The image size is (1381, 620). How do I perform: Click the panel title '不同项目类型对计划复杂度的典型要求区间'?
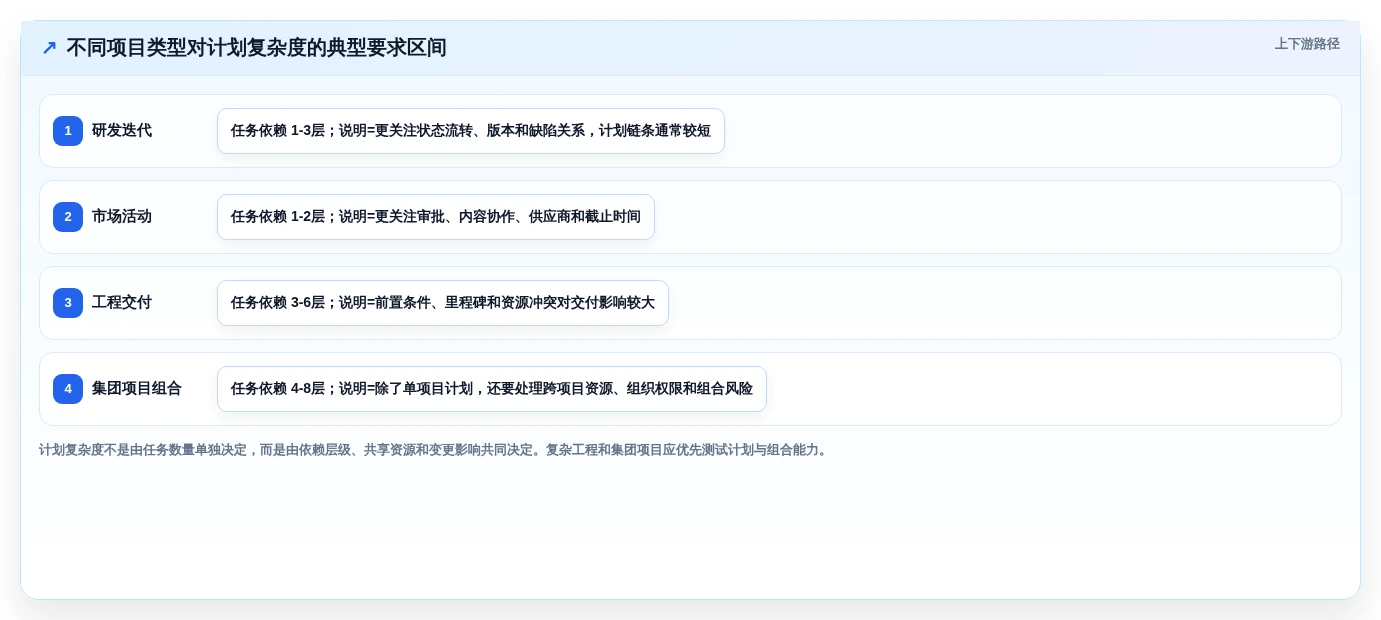point(256,48)
